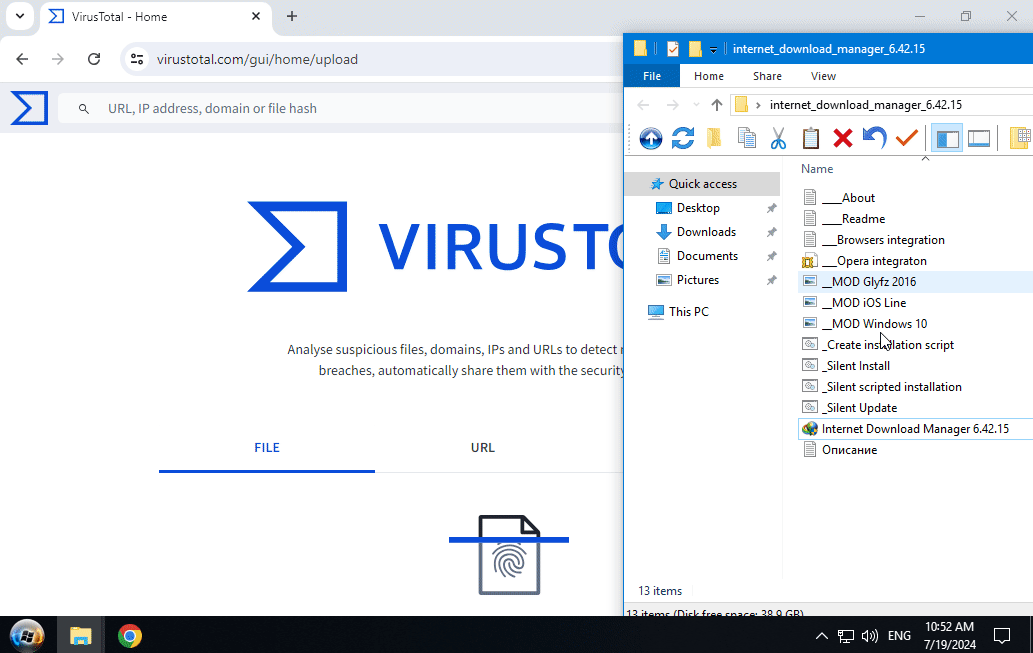Viewport: 1033px width, 653px height.
Task: Open Documents in Quick access
Action: click(x=707, y=256)
